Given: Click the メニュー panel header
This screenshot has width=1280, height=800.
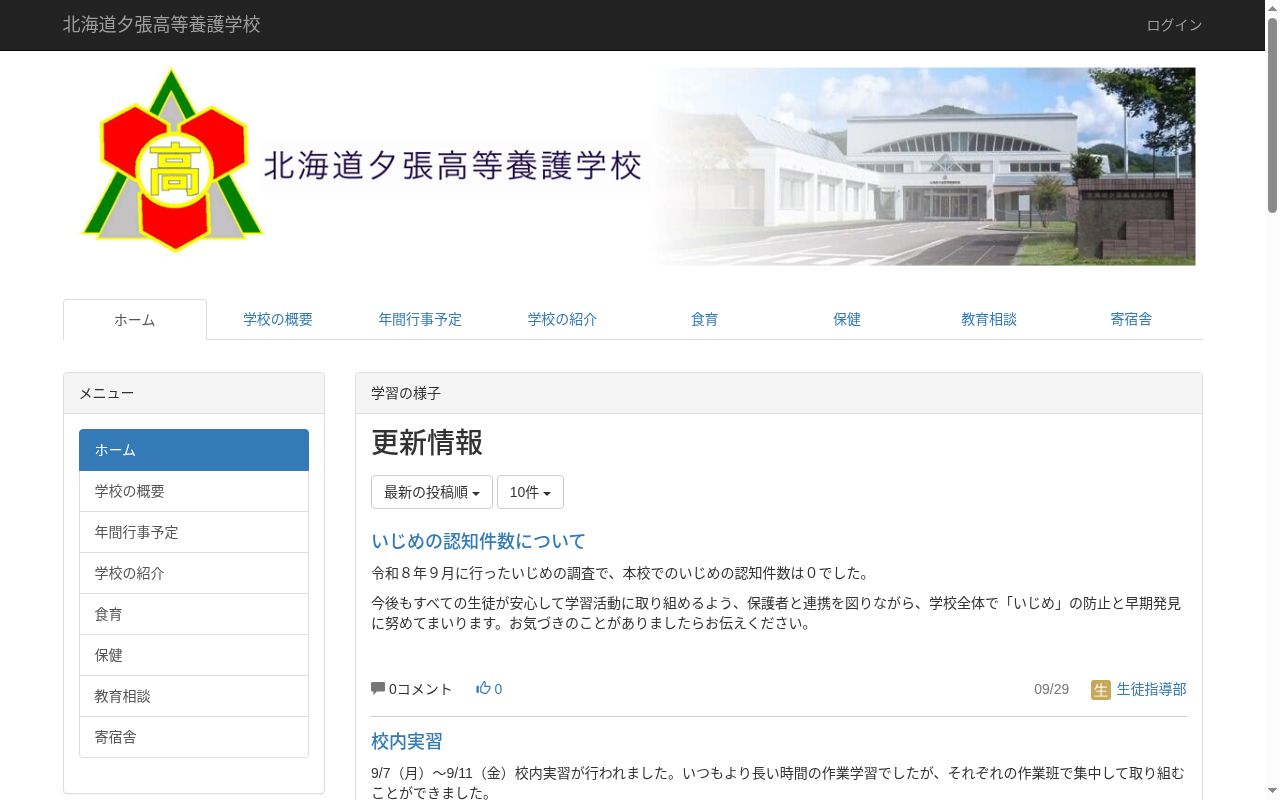Looking at the screenshot, I should tap(194, 393).
